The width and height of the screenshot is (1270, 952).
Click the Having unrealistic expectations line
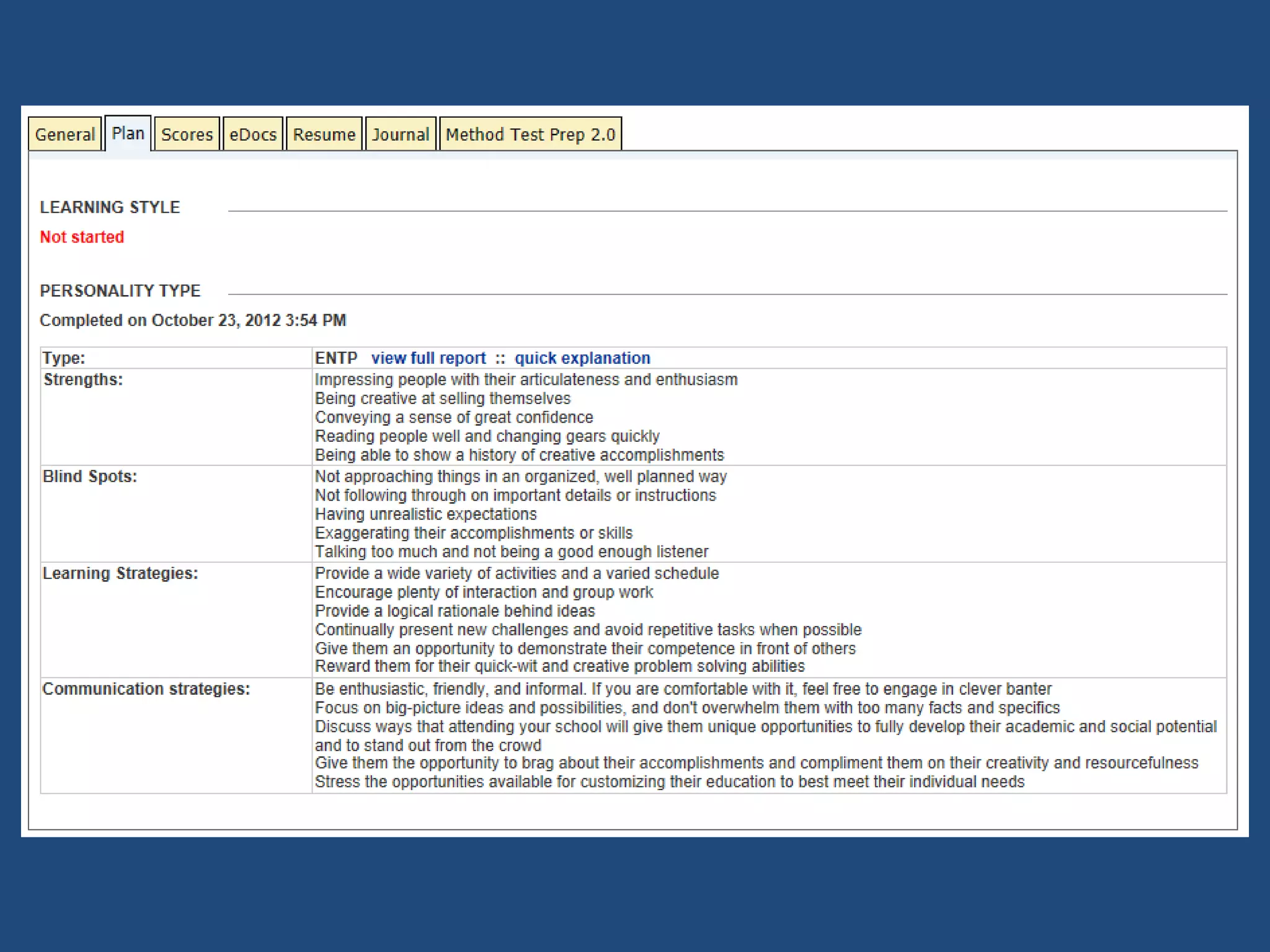tap(425, 514)
